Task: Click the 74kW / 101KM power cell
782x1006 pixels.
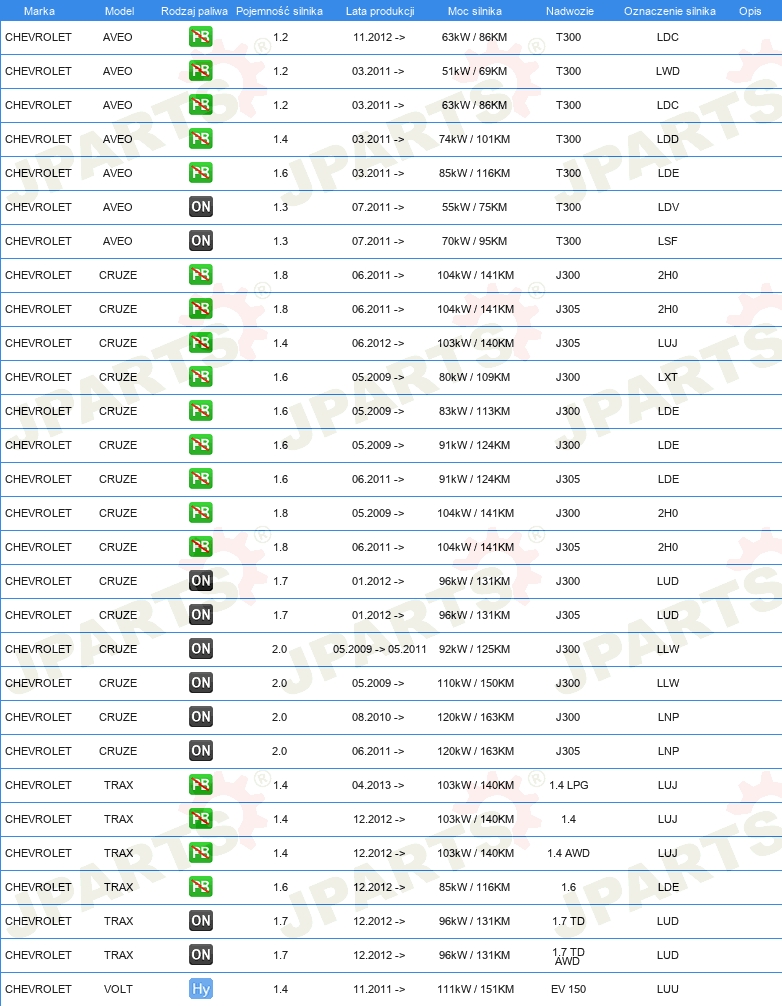Action: coord(475,139)
